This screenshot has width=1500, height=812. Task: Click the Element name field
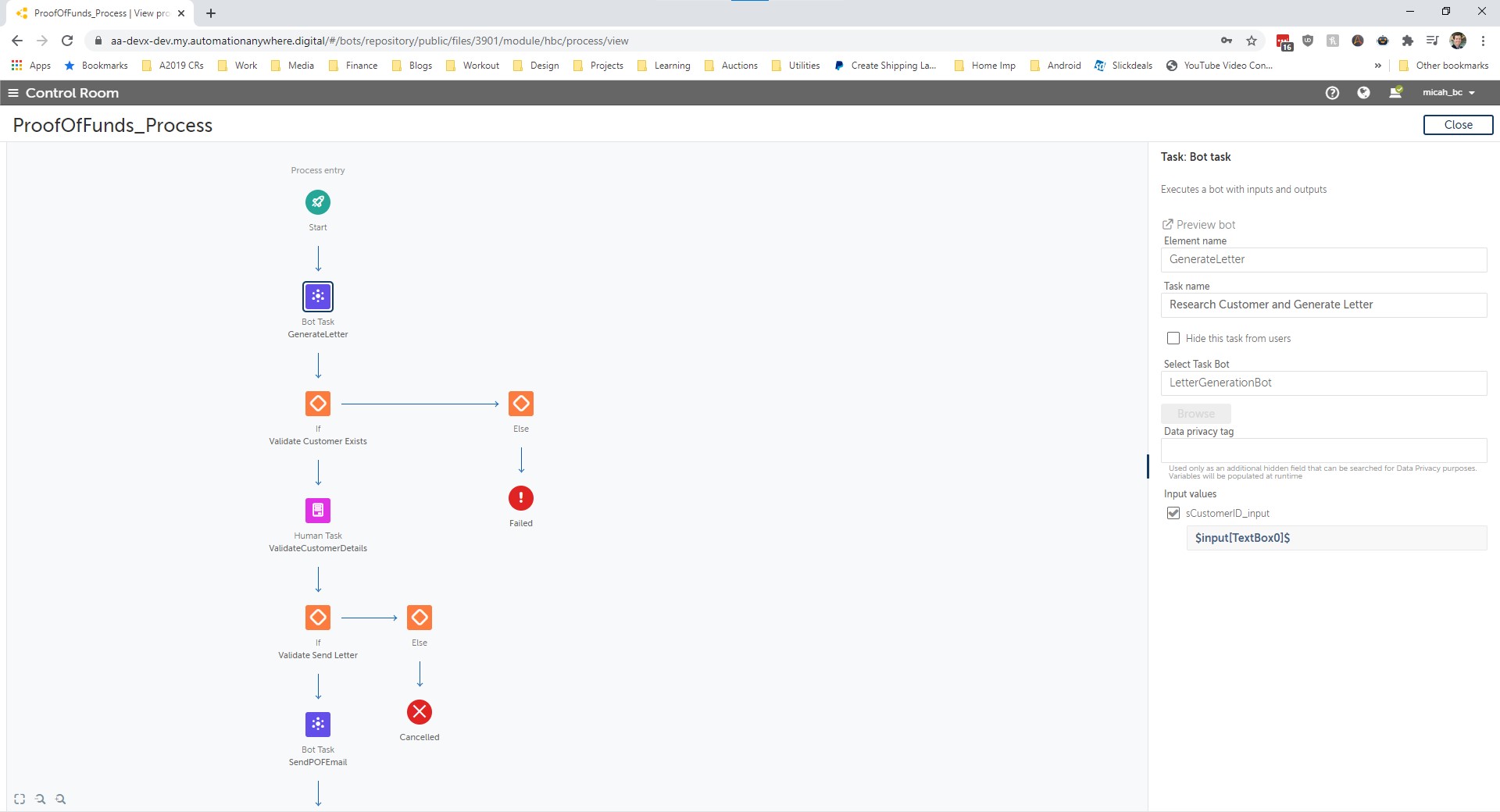[x=1323, y=260]
